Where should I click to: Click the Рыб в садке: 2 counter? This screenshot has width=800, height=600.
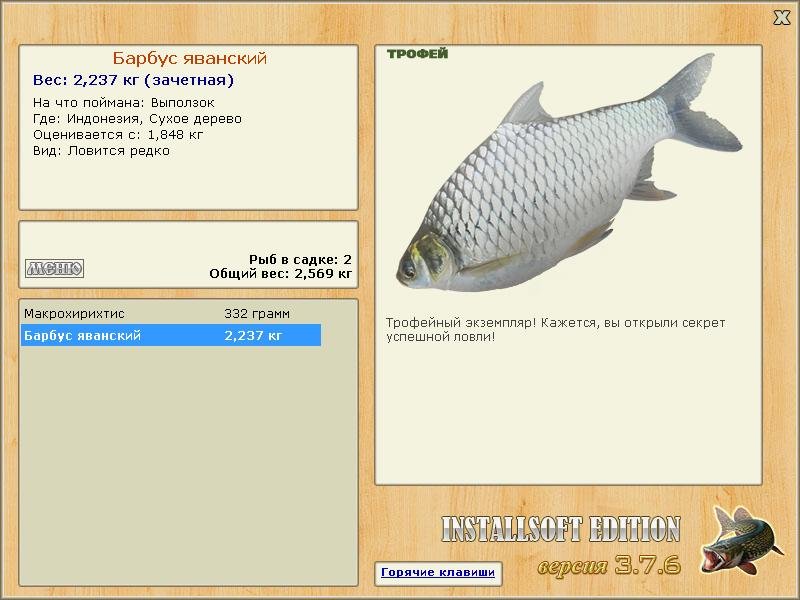301,259
